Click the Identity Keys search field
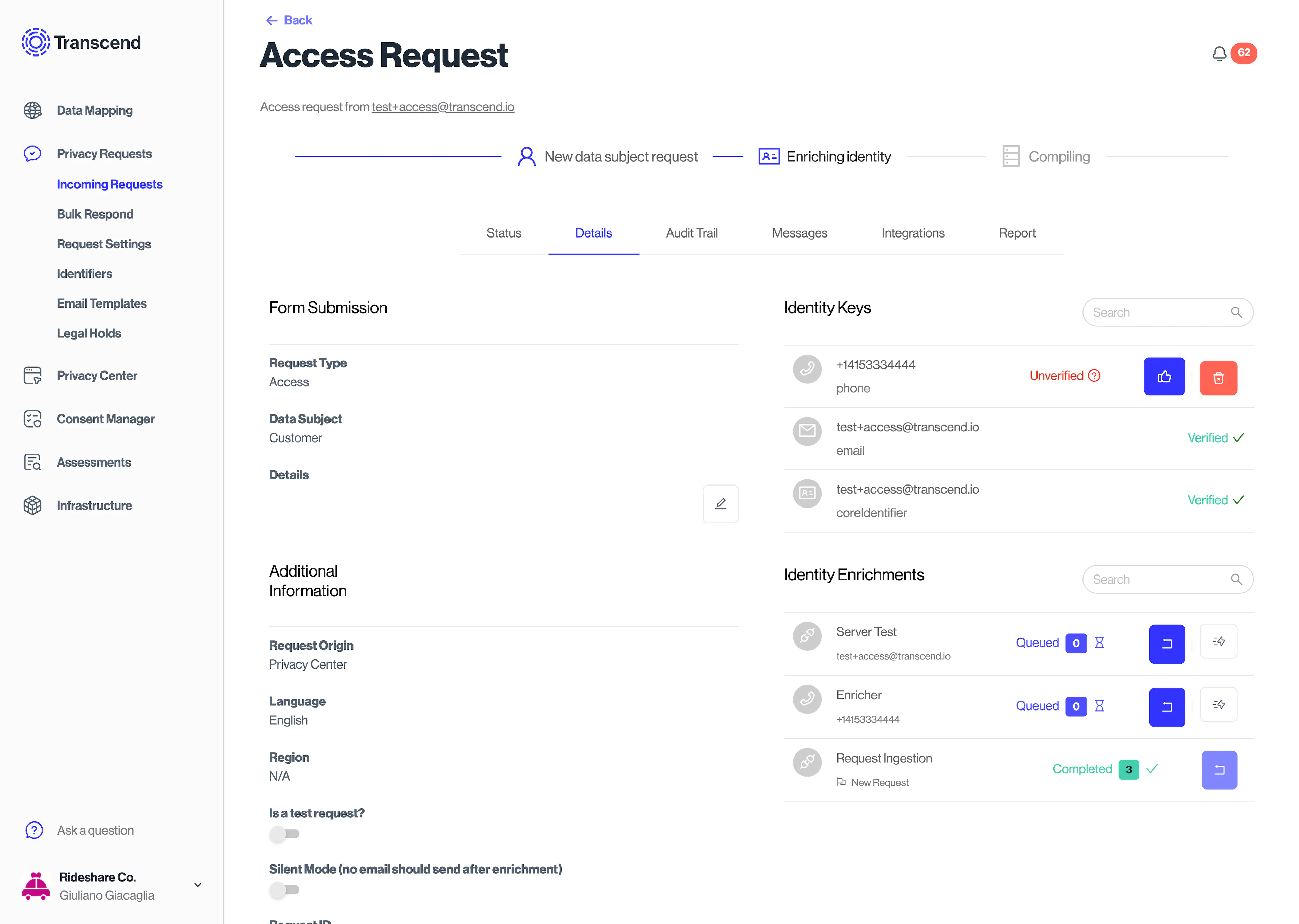This screenshot has height=924, width=1299. [1167, 312]
